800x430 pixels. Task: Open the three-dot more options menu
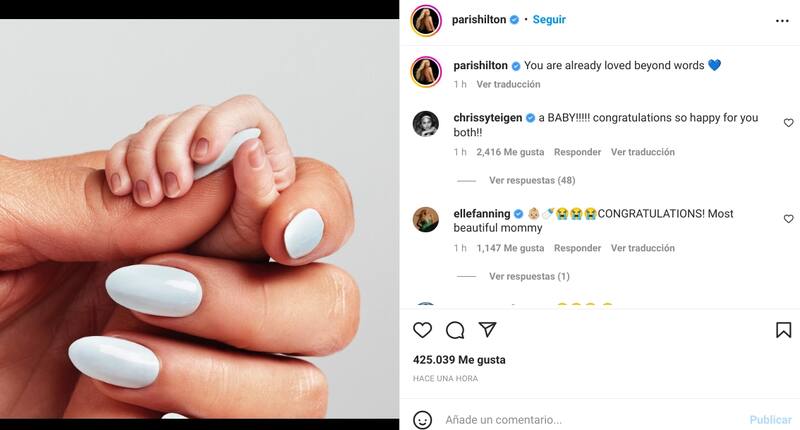(782, 21)
